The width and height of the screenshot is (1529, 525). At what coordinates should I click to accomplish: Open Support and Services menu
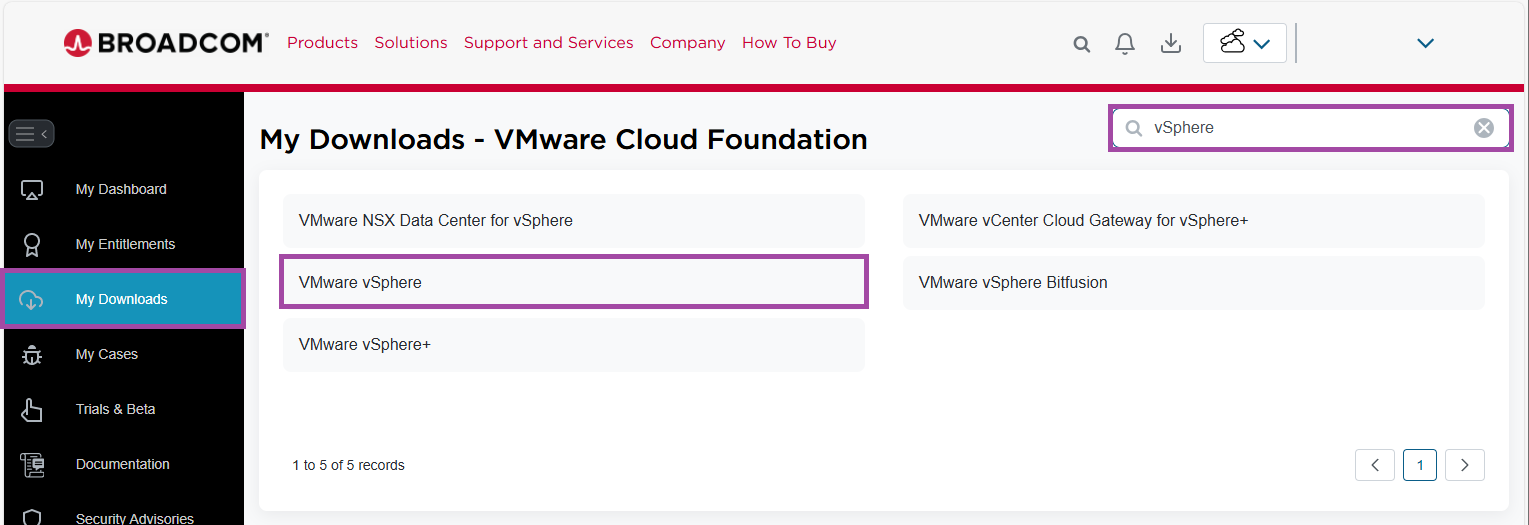pyautogui.click(x=548, y=43)
